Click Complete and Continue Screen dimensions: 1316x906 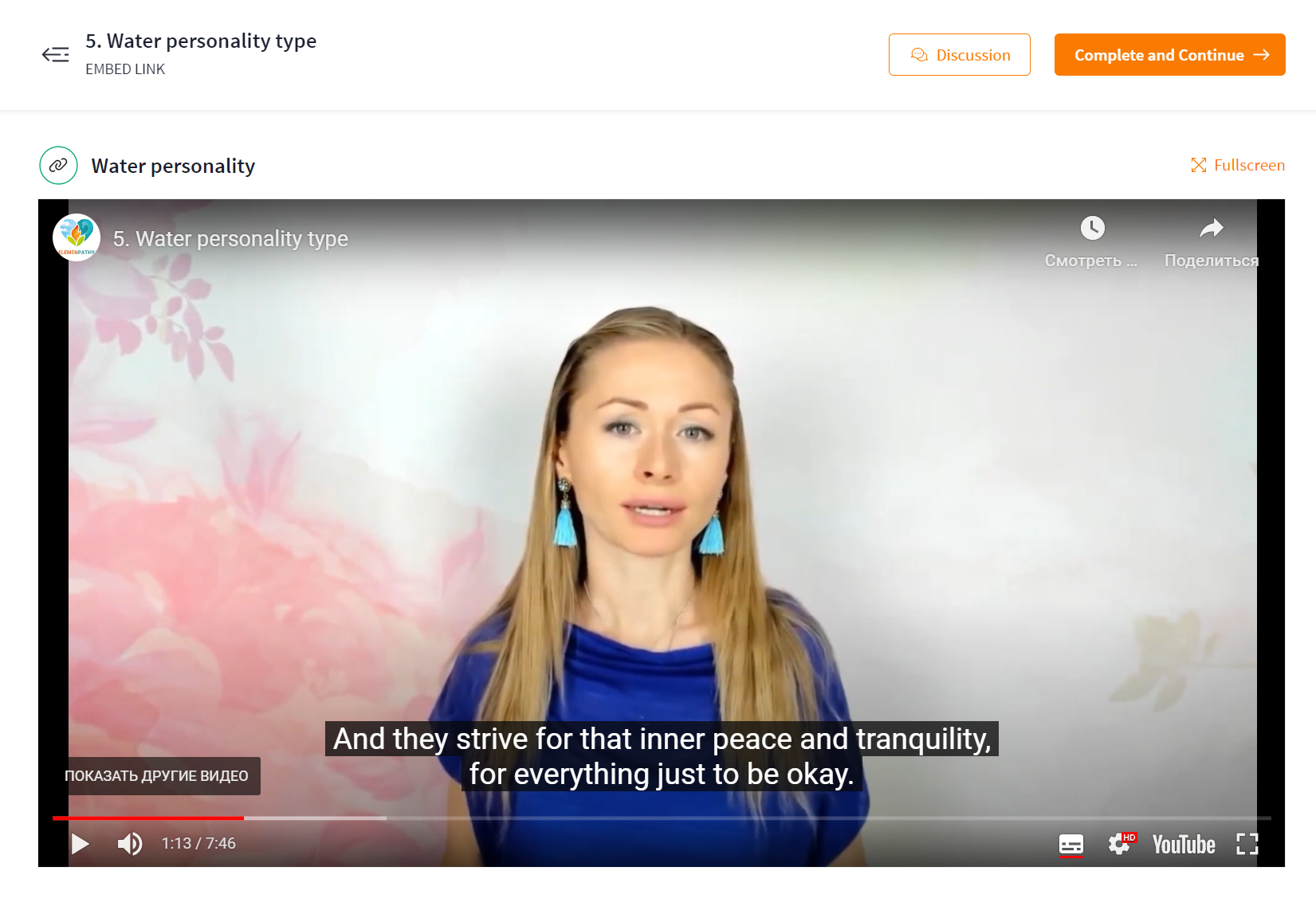click(1169, 55)
